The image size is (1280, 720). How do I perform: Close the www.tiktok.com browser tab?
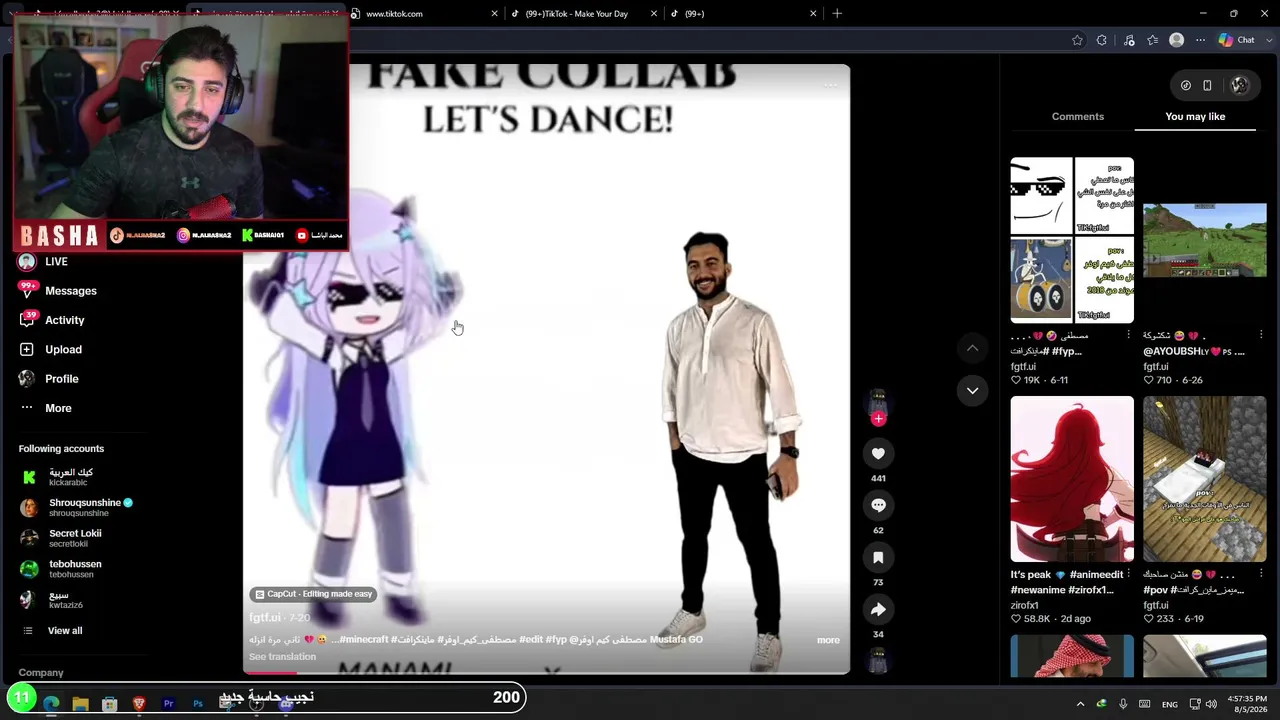(x=494, y=14)
